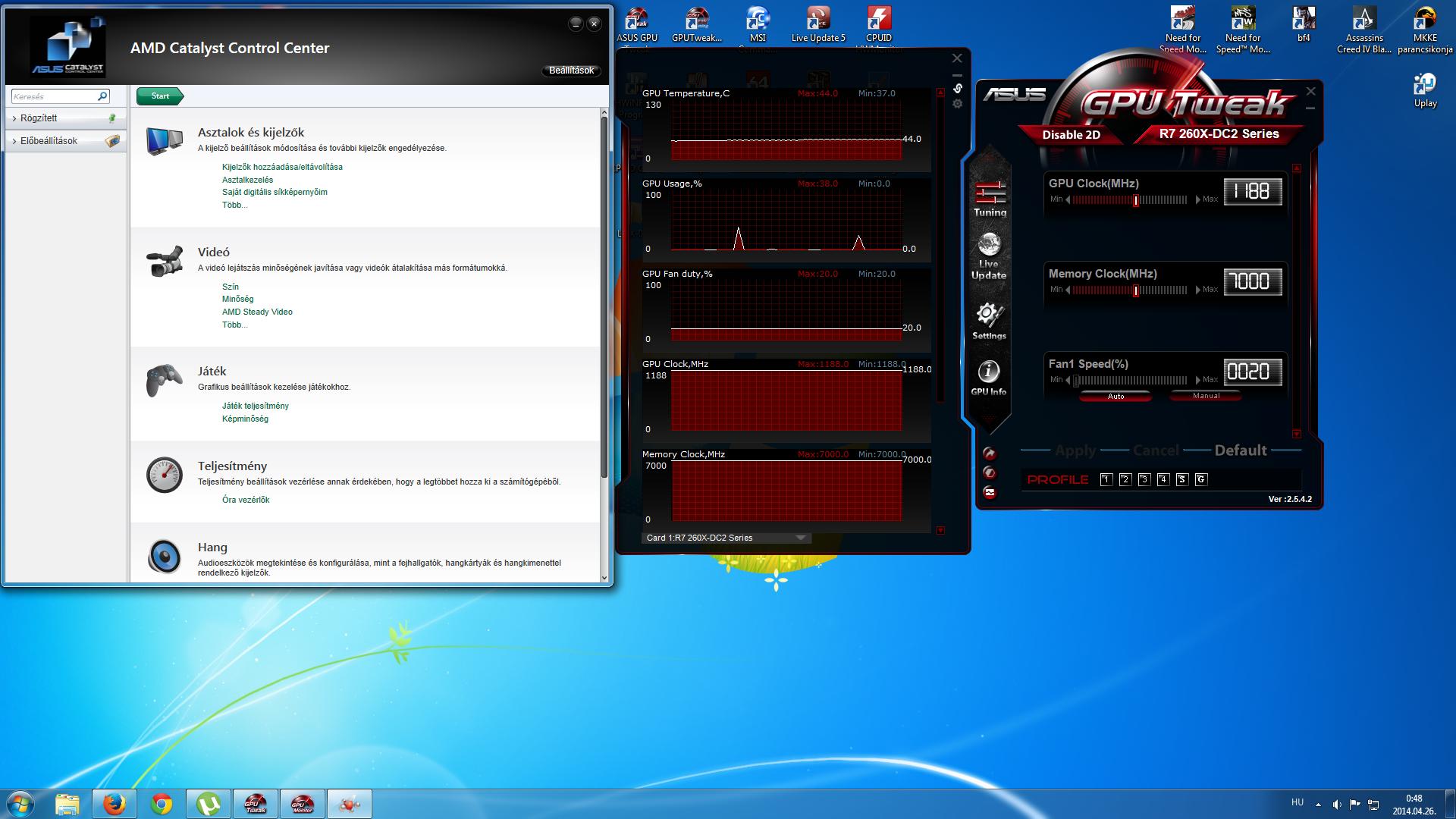Image resolution: width=1456 pixels, height=819 pixels.
Task: Open the Videó camera icon in Catalyst
Action: 165,261
